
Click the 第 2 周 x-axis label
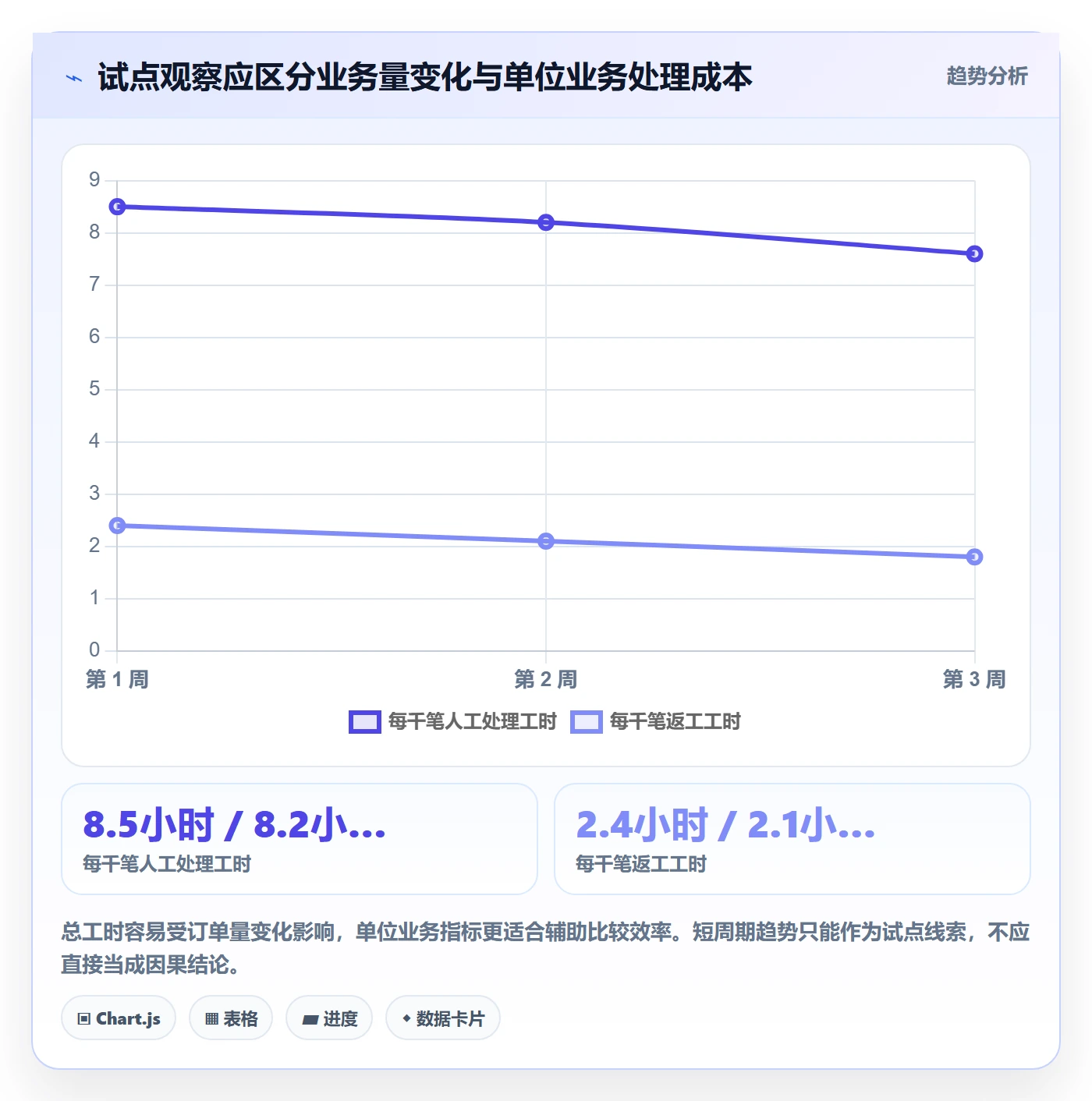pyautogui.click(x=546, y=679)
